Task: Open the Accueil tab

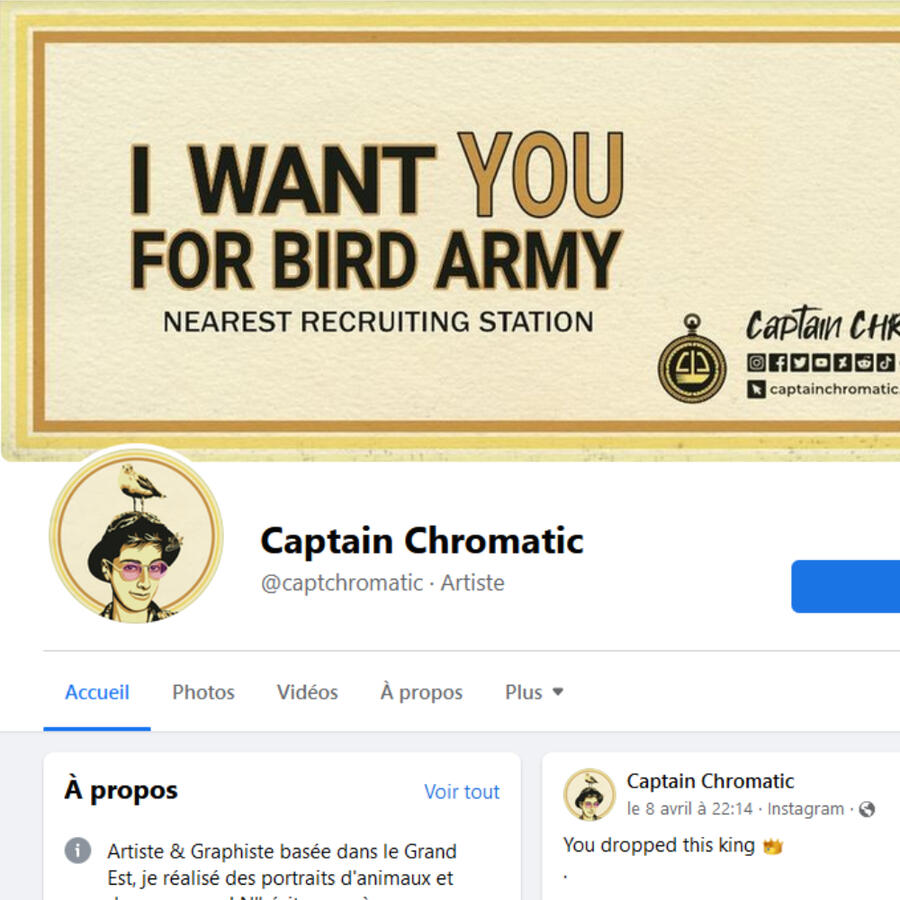Action: (97, 692)
